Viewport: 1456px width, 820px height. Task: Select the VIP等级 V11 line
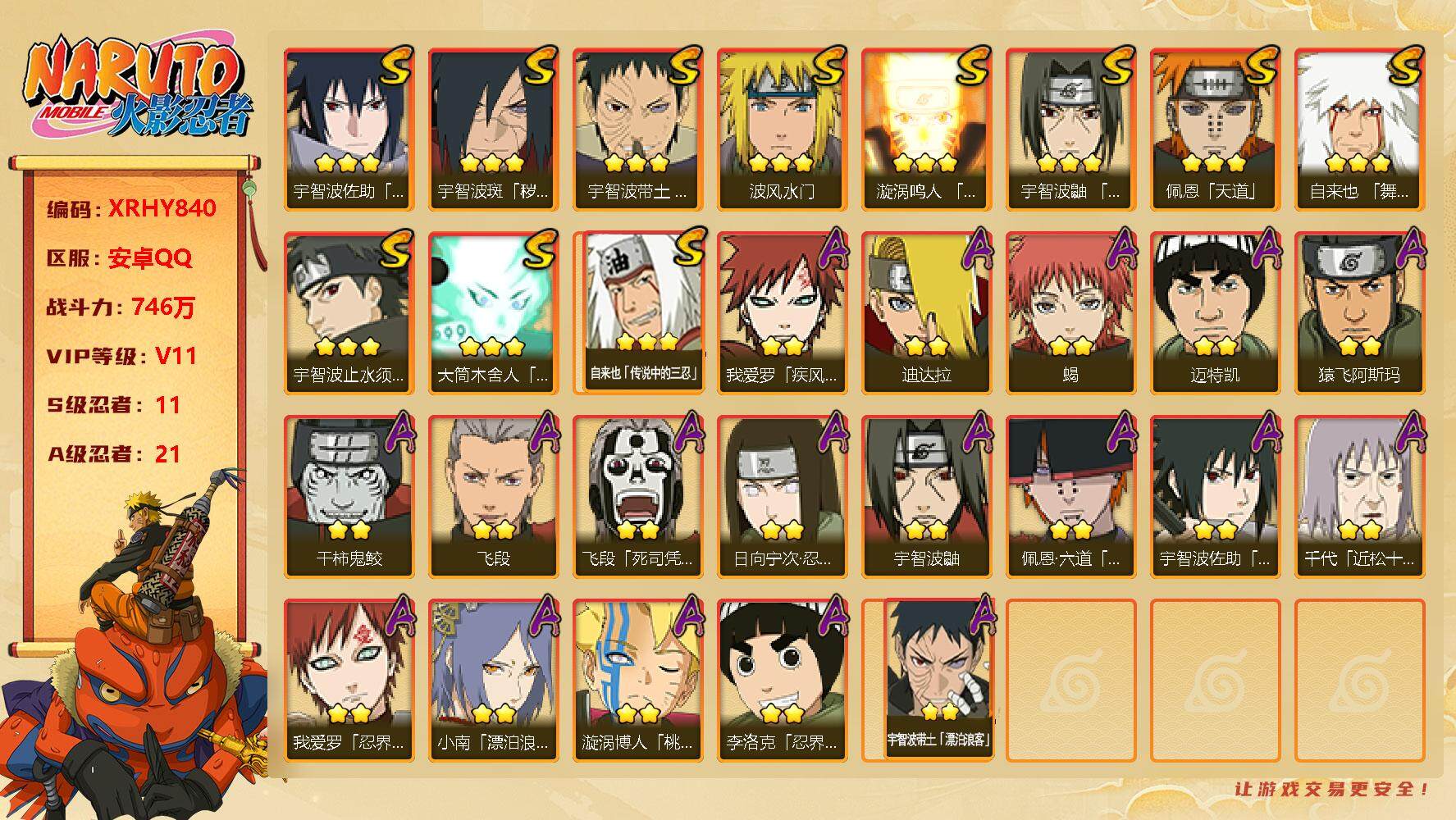121,356
